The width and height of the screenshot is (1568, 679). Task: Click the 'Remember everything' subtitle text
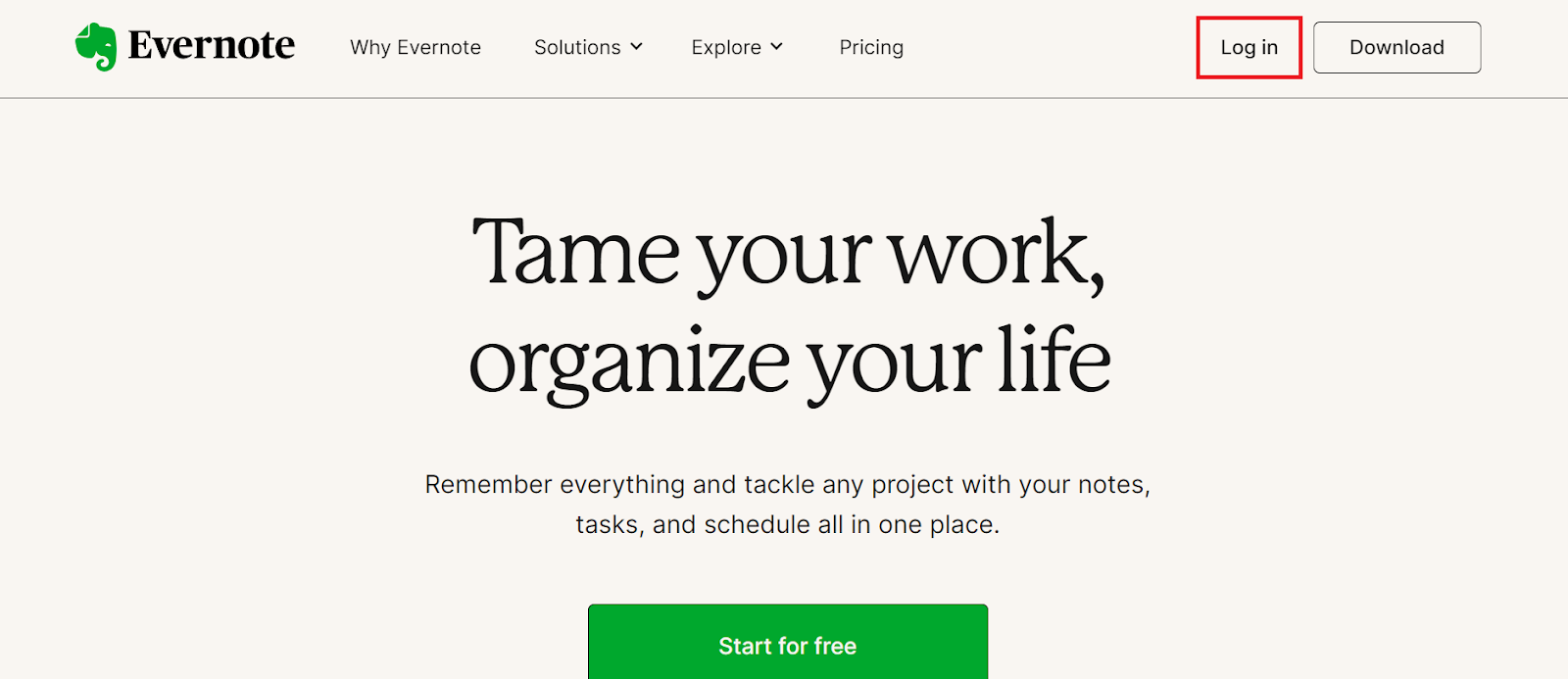click(x=555, y=485)
